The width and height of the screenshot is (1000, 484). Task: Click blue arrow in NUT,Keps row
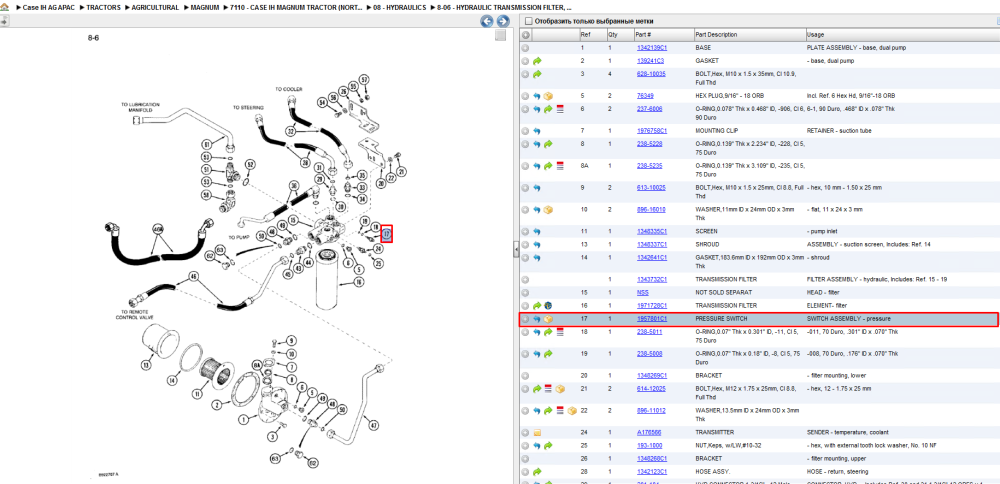coord(537,445)
